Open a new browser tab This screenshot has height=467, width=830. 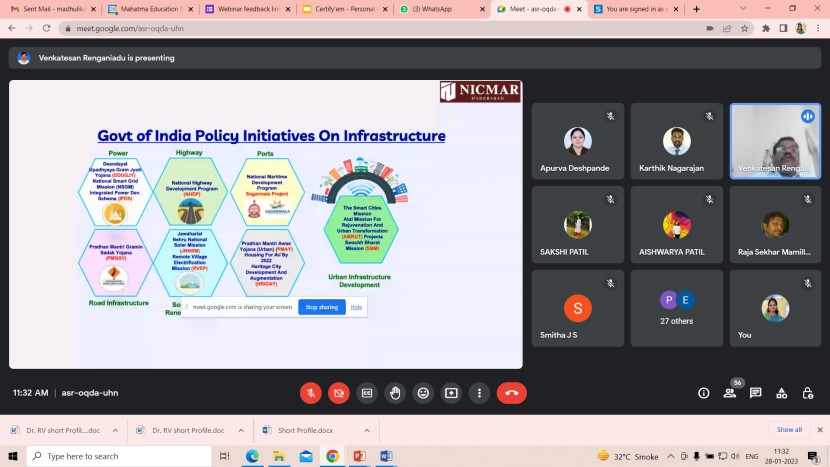pos(696,9)
